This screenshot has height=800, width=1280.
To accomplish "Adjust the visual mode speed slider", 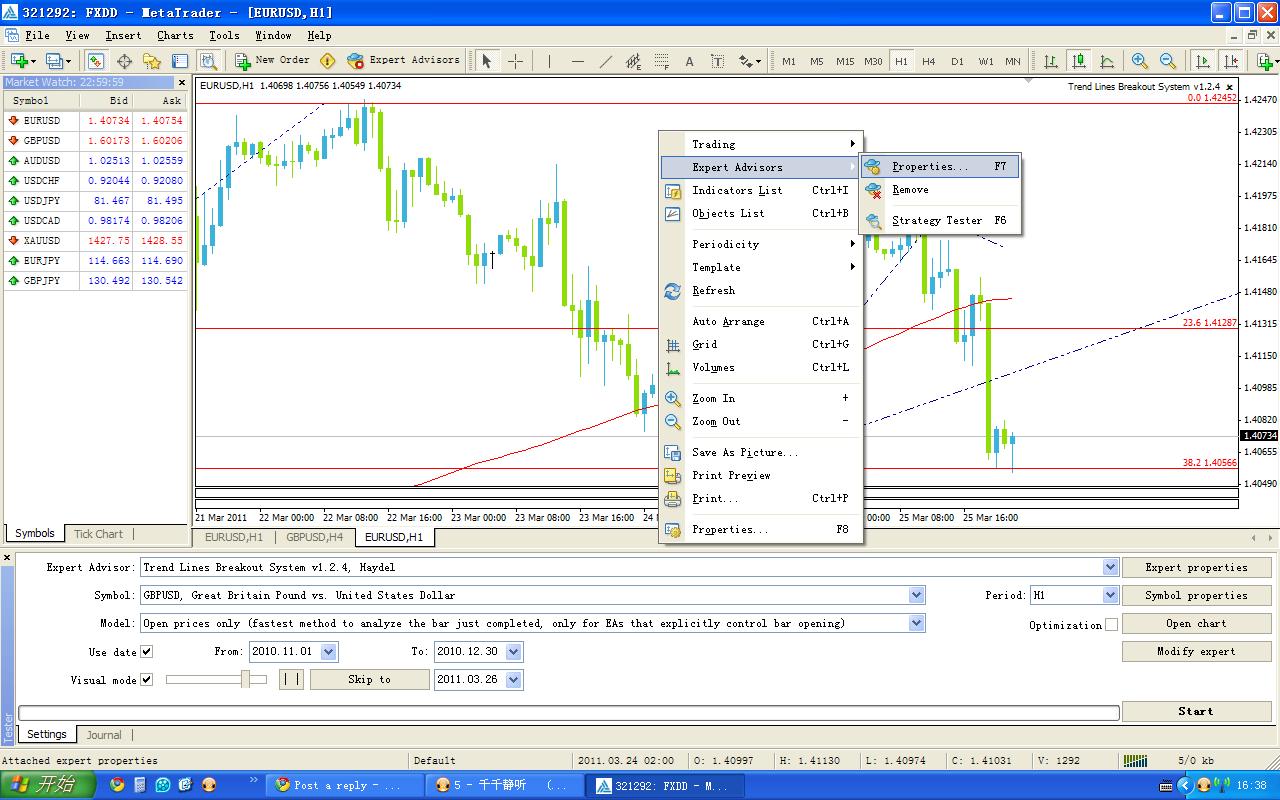I will tap(245, 680).
